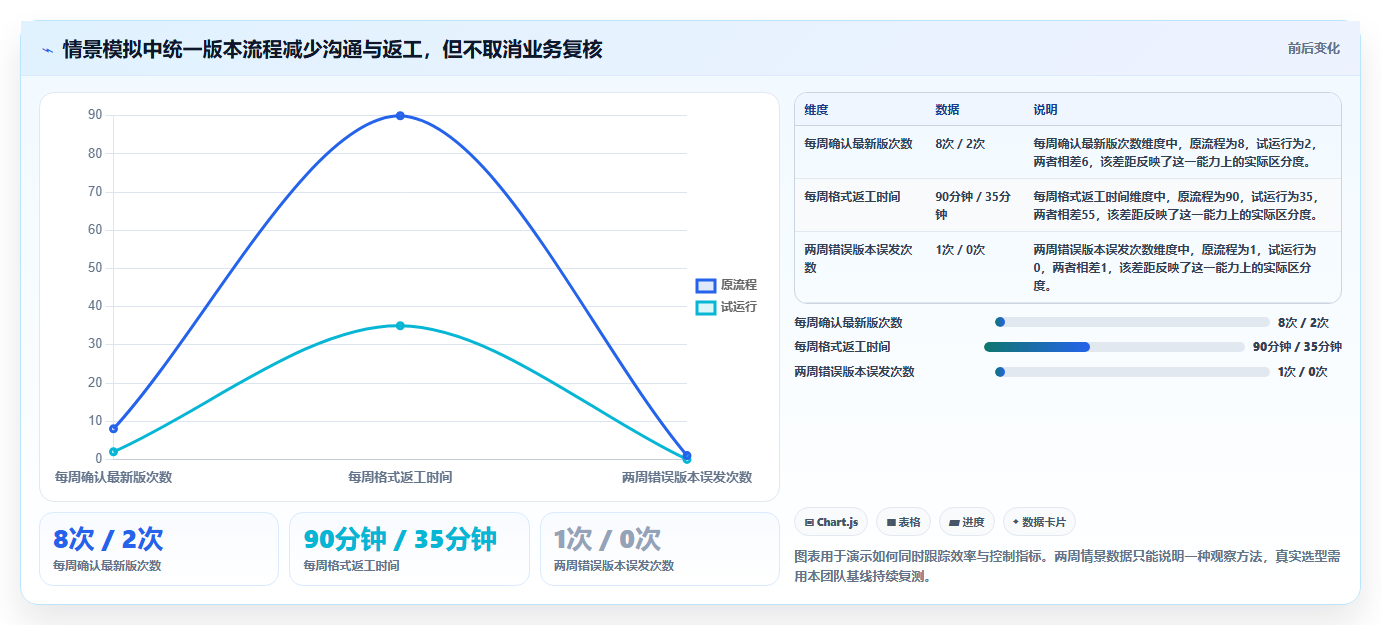Screen dimensions: 1381x625
Task: Click table cell 每周格式返工时间
Action: point(852,197)
